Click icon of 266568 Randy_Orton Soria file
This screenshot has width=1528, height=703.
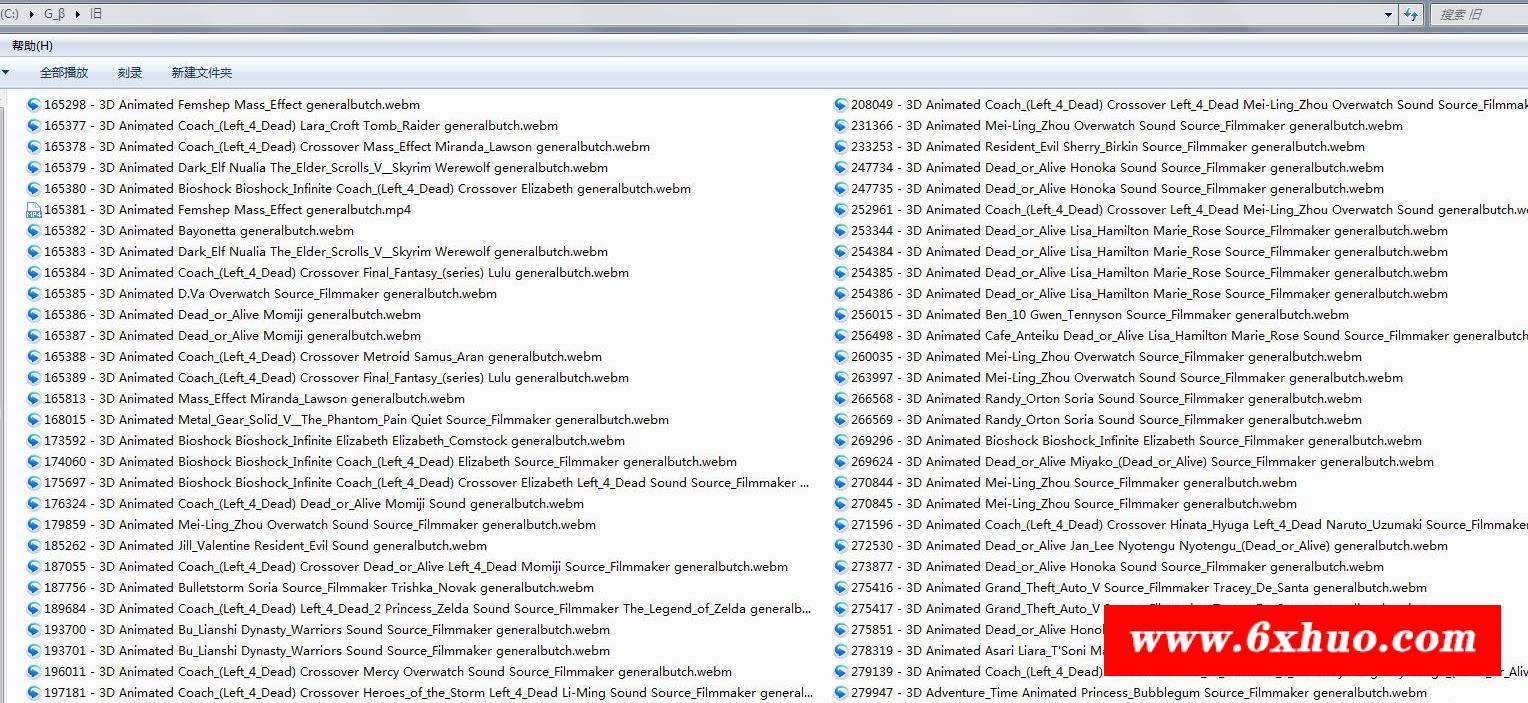pyautogui.click(x=841, y=398)
